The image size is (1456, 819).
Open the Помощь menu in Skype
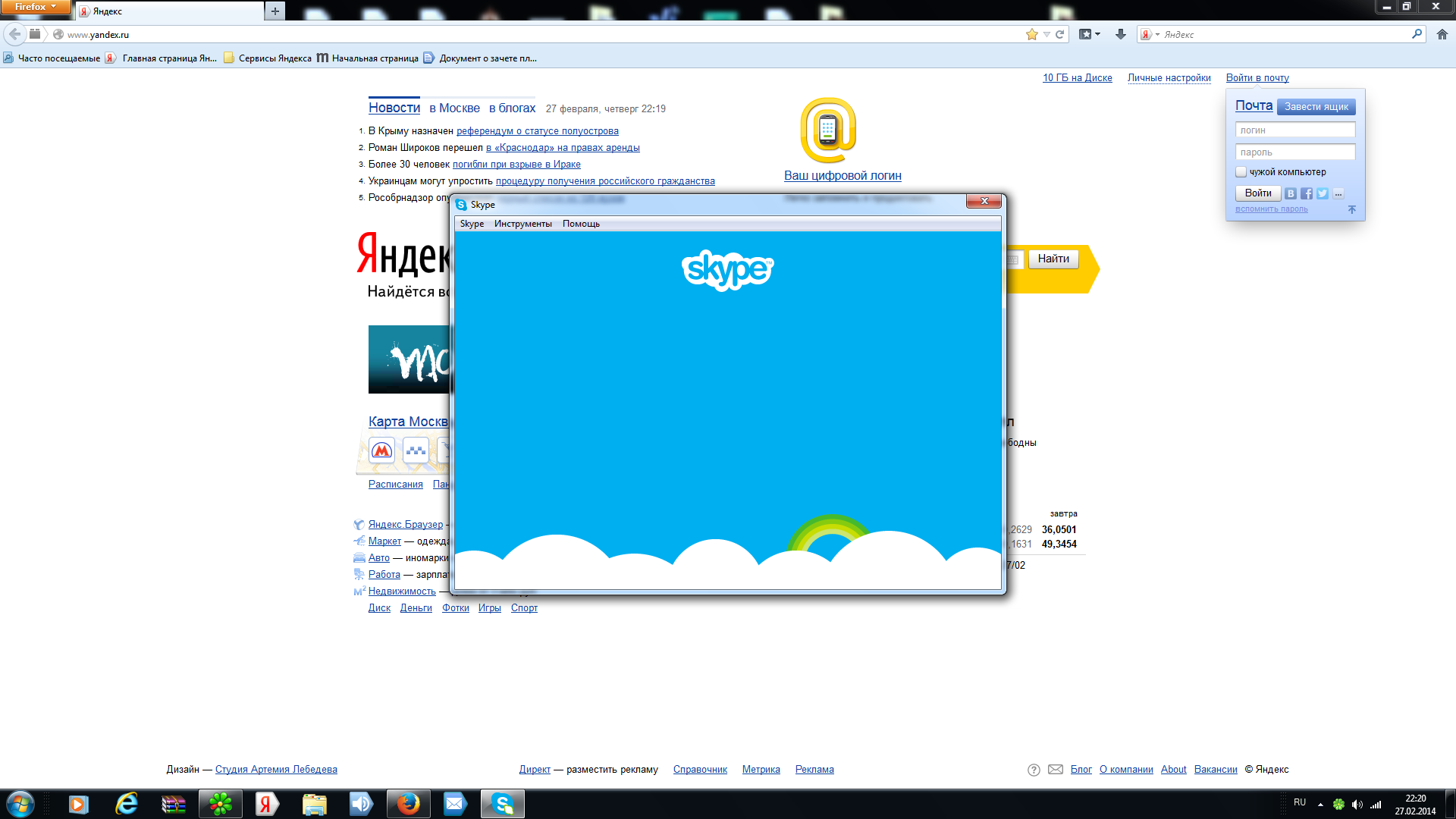tap(581, 224)
